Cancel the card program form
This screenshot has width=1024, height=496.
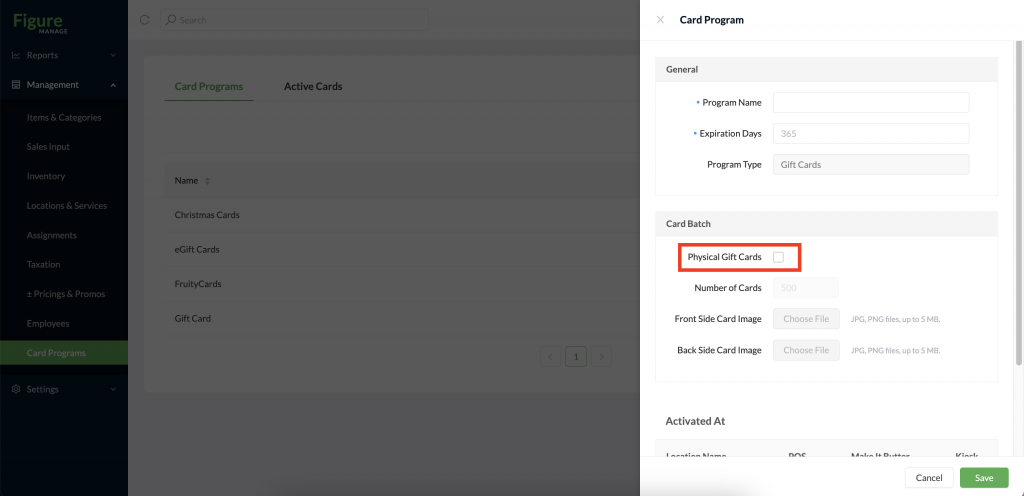[x=929, y=478]
